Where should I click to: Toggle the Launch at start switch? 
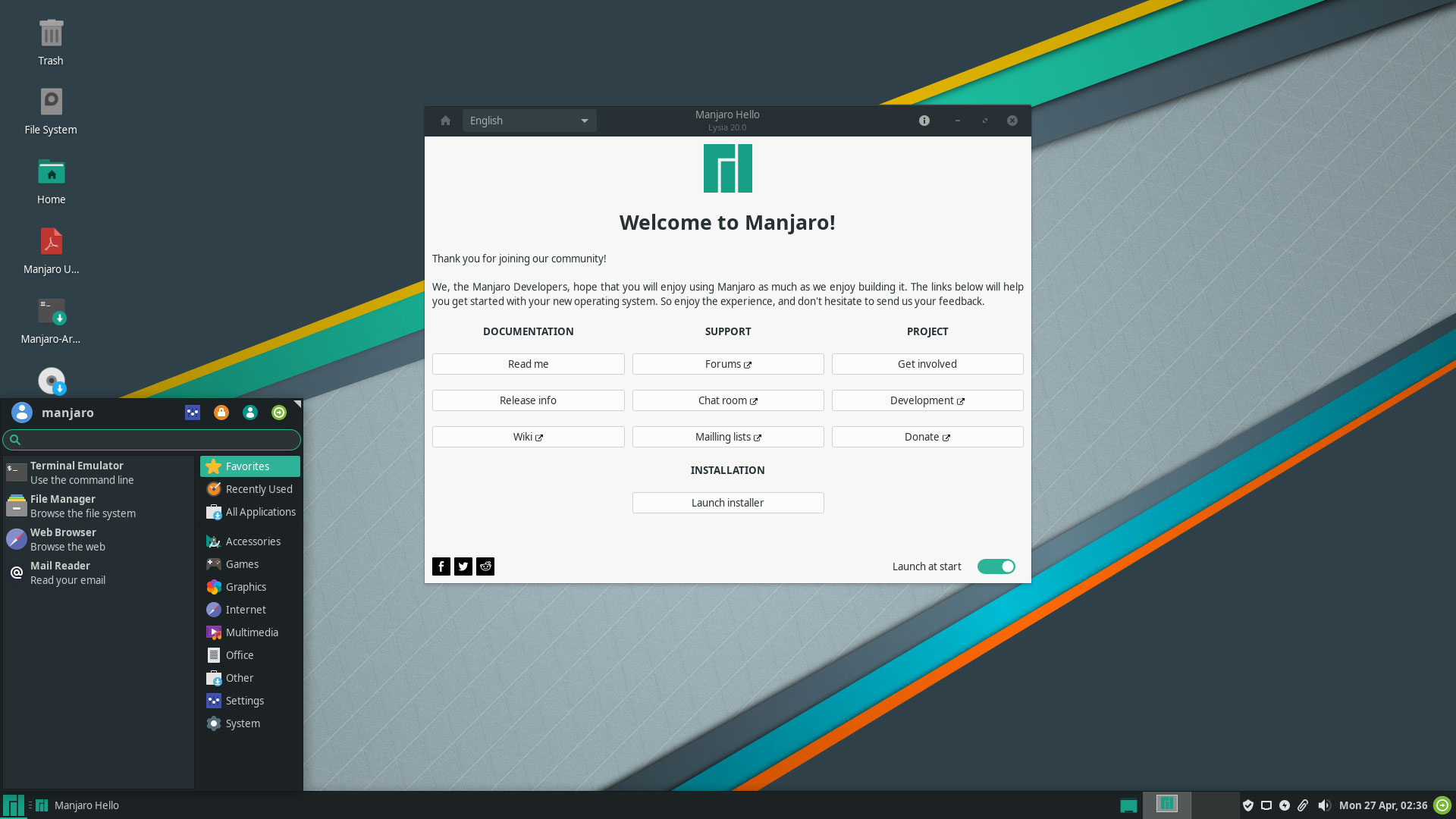click(x=996, y=566)
